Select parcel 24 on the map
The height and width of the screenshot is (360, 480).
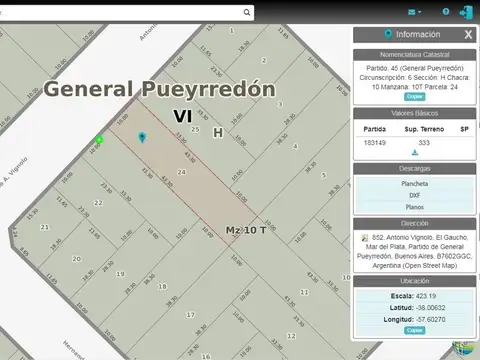(x=182, y=172)
